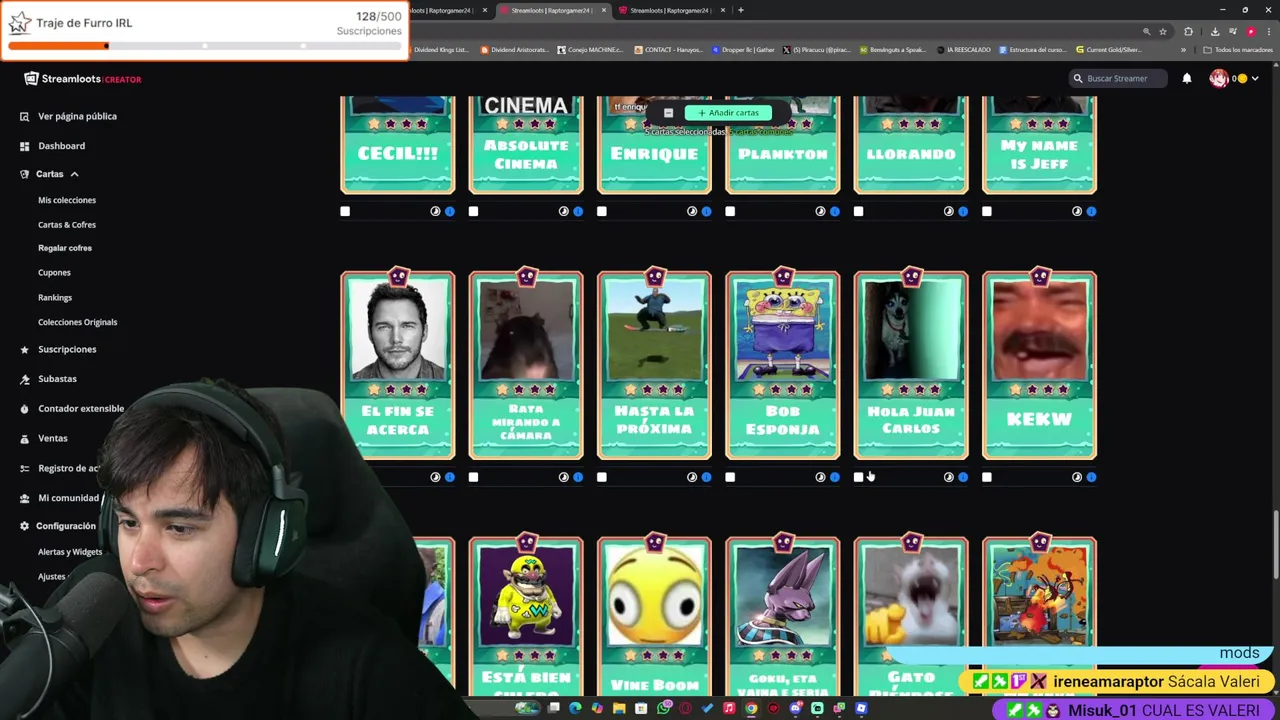Open the info icon under Hola Juan Carlos card
The height and width of the screenshot is (720, 1280).
963,477
